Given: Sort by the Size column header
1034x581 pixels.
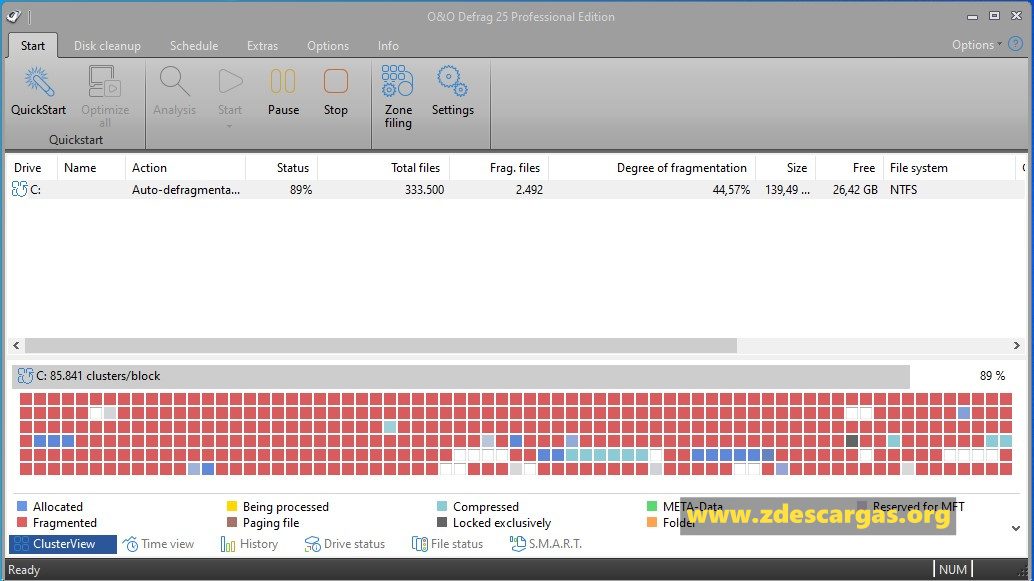Looking at the screenshot, I should point(785,168).
